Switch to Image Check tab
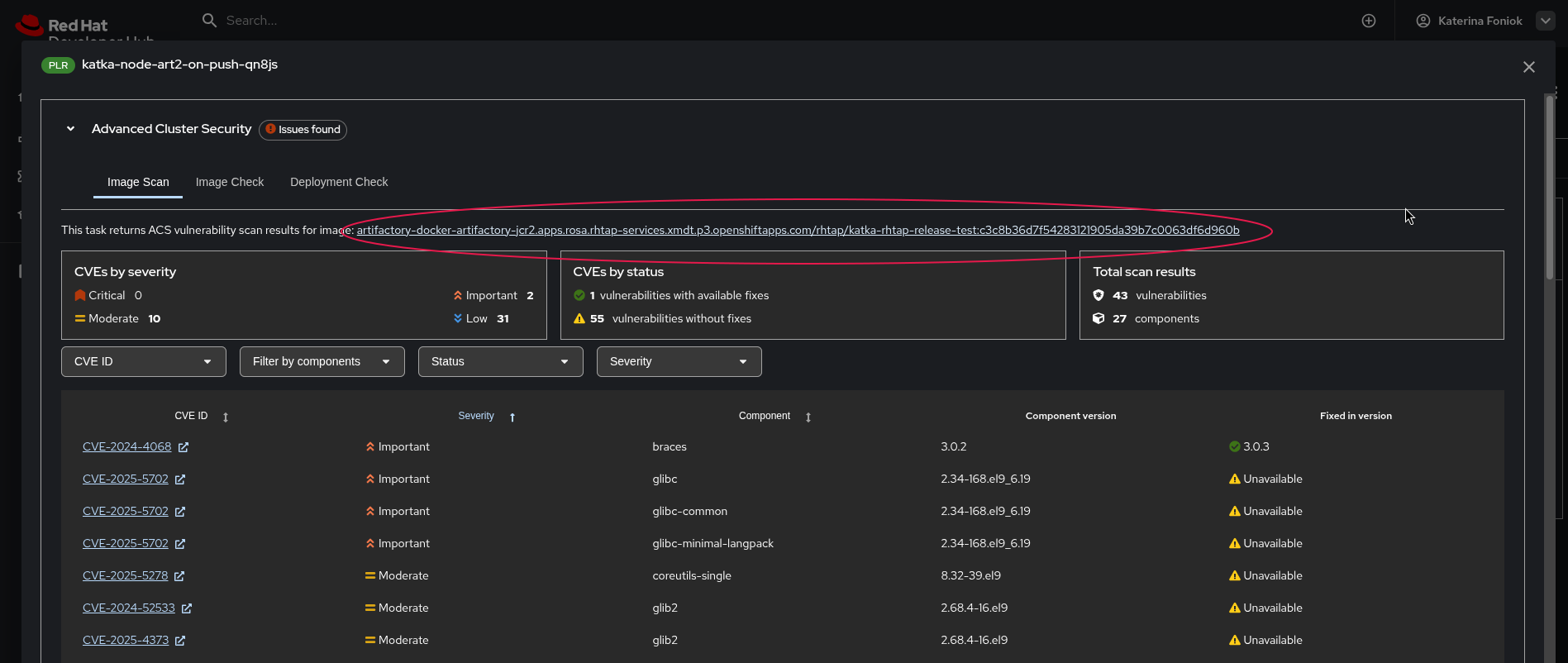Screen dimensions: 1568x663 (230, 182)
